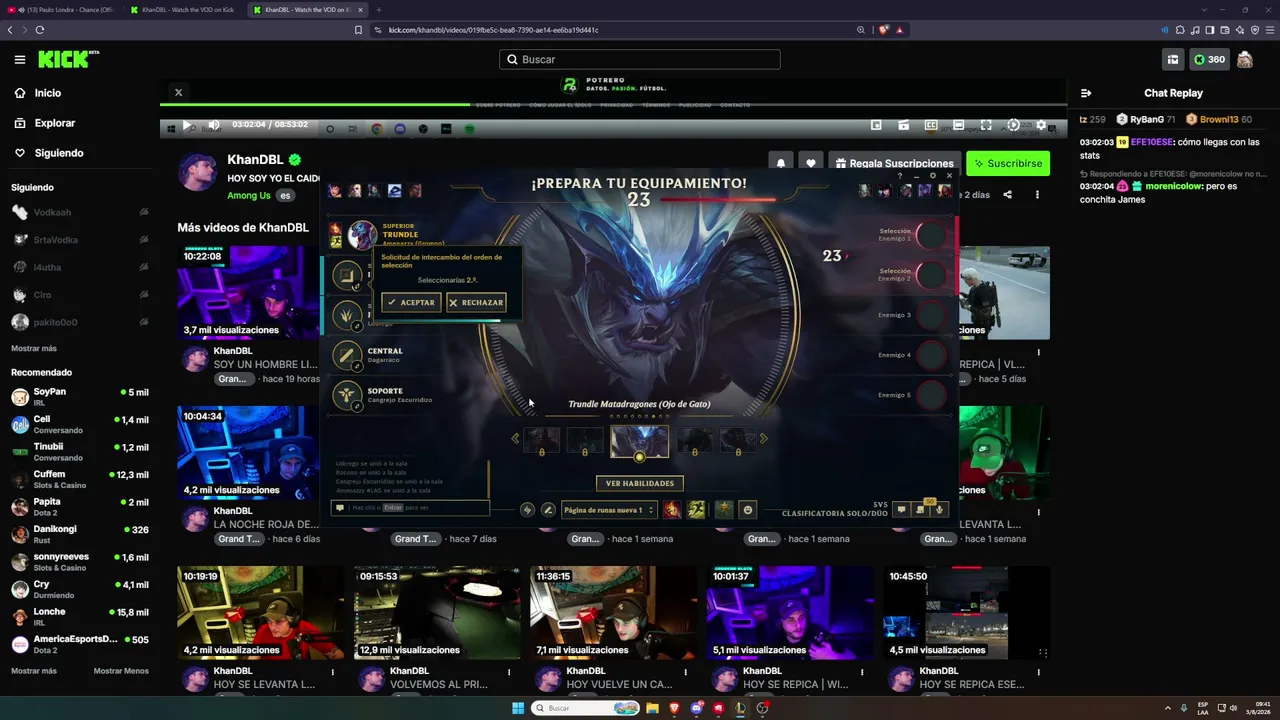Open the Windows Start menu
Image resolution: width=1280 pixels, height=720 pixels.
[518, 708]
